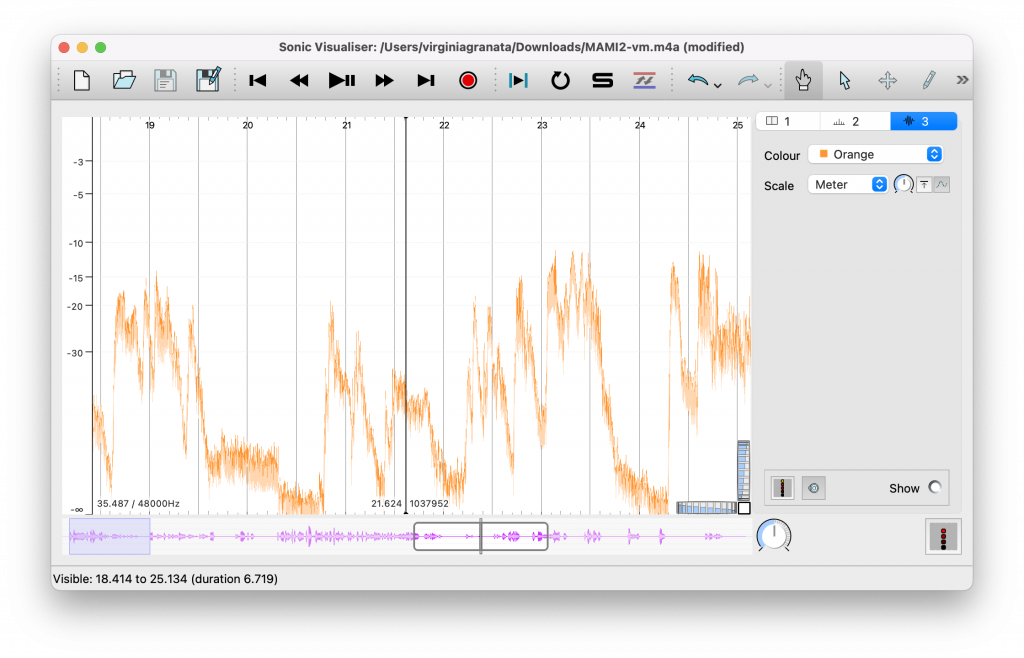
Task: Click the 24 second ruler mark
Action: tap(640, 125)
